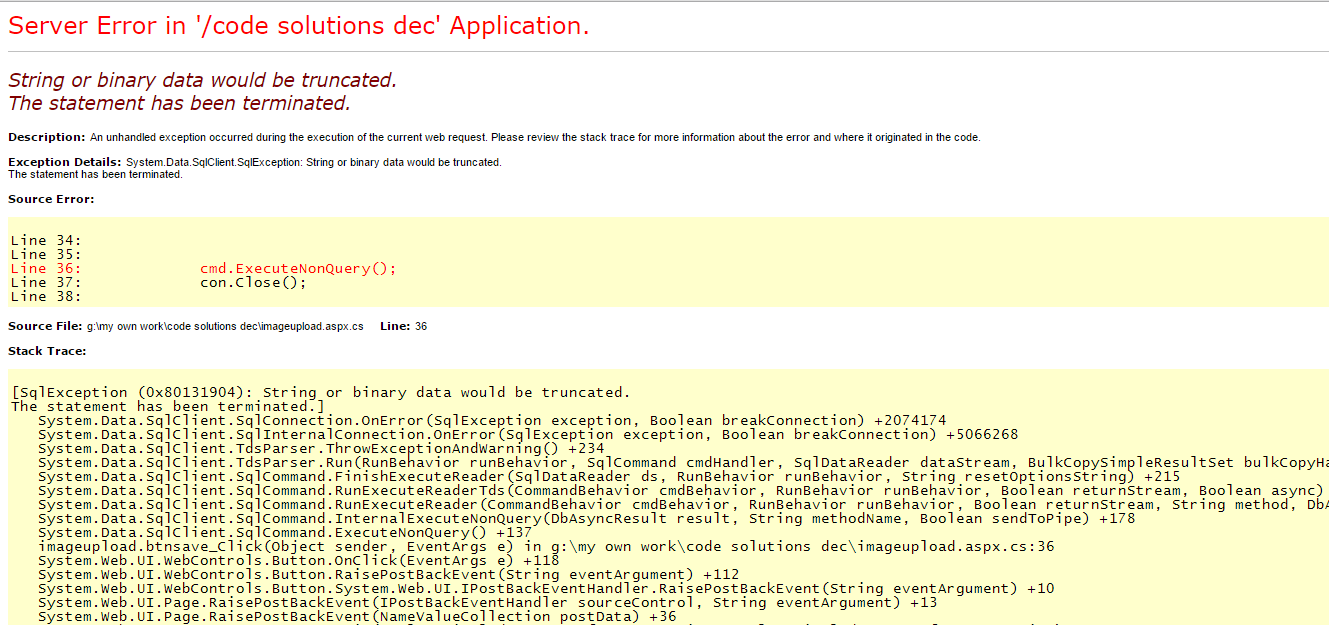1329x625 pixels.
Task: Click the line number 36 next to Source File
Action: [420, 325]
